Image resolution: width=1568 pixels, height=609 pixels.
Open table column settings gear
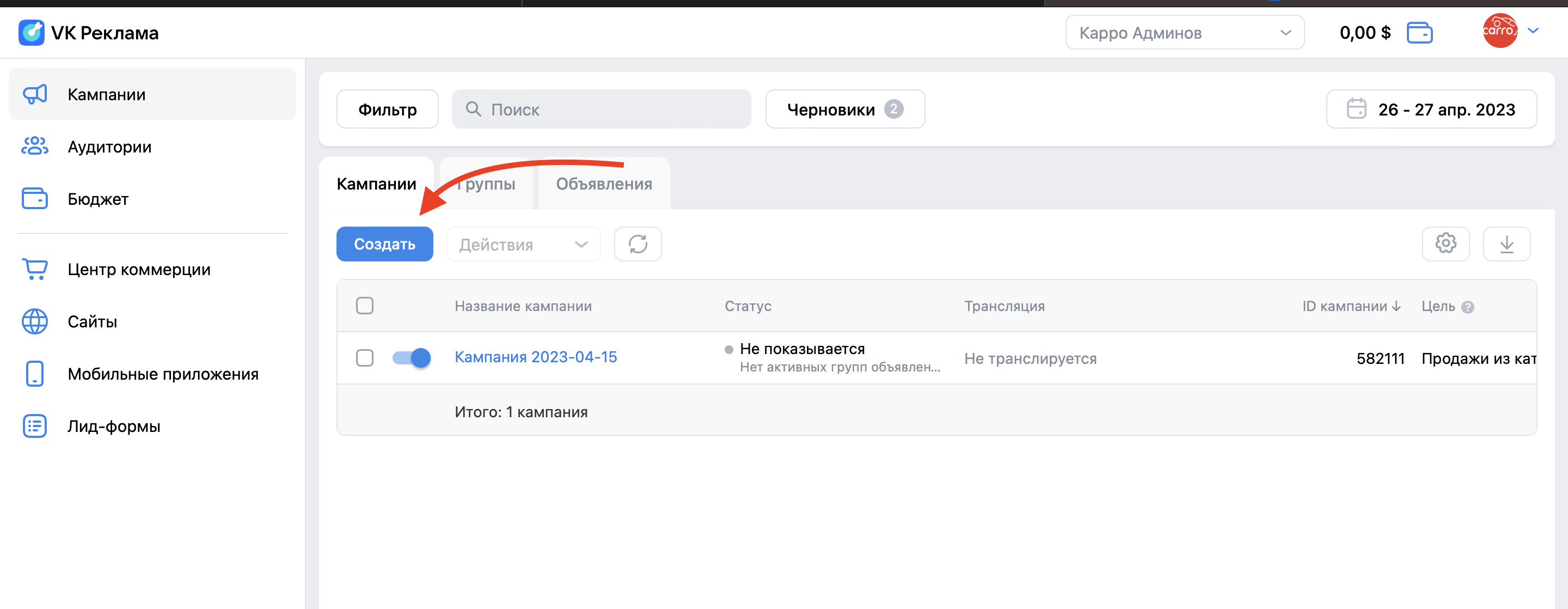coord(1446,243)
